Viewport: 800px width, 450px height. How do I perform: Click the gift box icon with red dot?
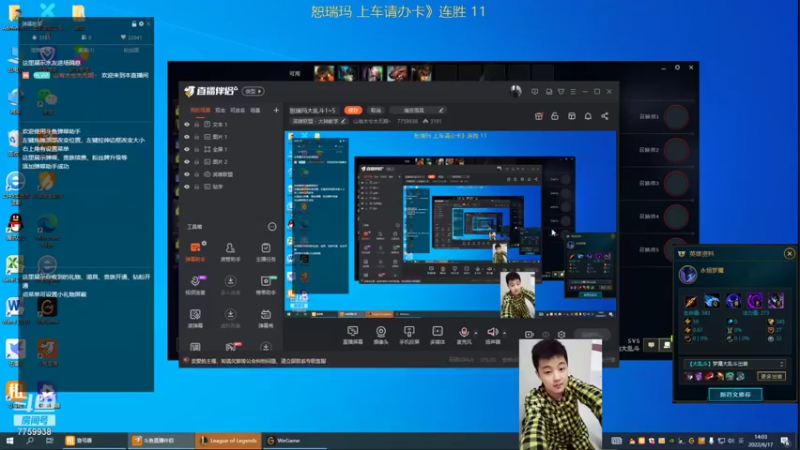click(538, 116)
